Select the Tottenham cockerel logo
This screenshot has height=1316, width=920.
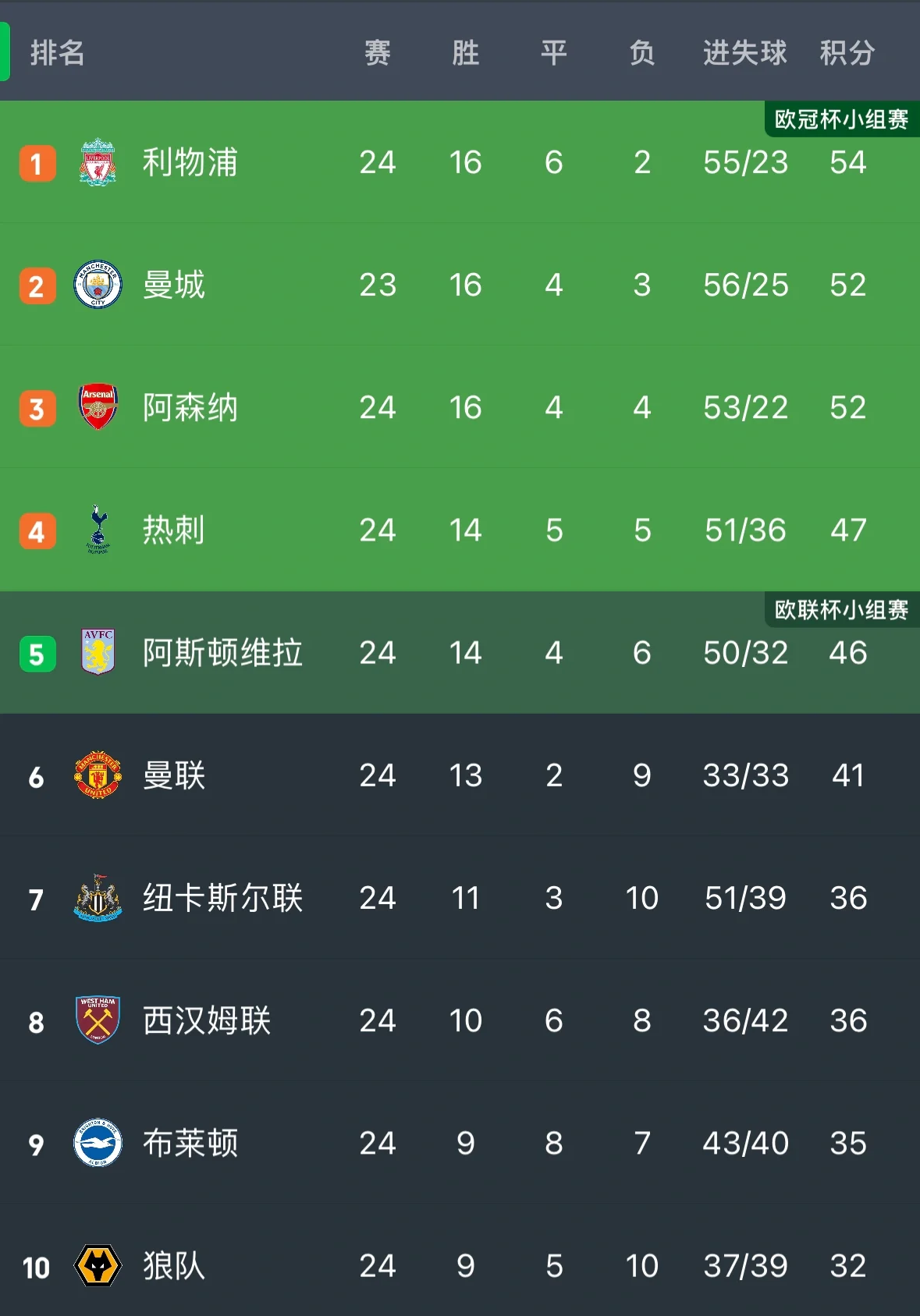pyautogui.click(x=98, y=530)
